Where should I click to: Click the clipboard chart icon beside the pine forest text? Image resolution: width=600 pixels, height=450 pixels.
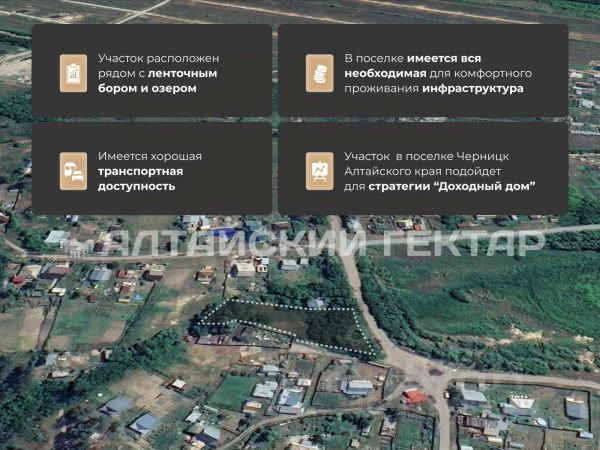(73, 73)
